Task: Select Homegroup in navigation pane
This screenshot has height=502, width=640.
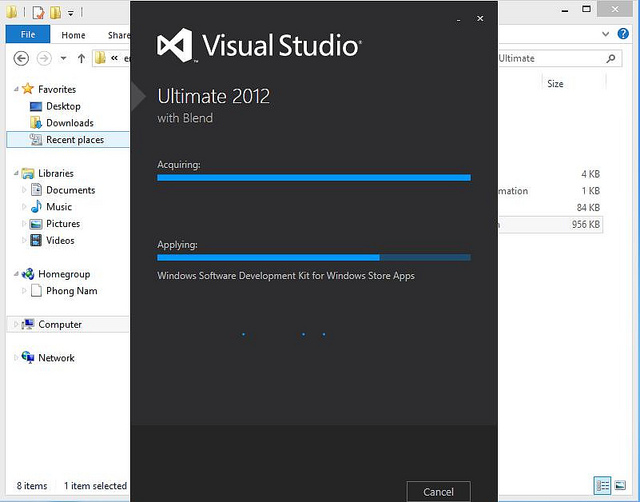Action: click(x=64, y=274)
